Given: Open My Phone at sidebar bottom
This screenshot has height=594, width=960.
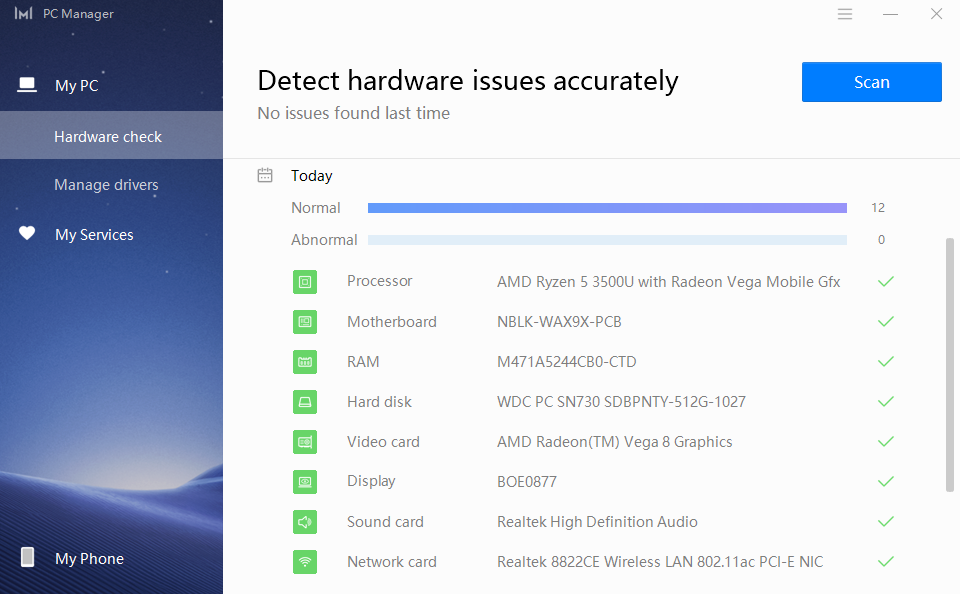Looking at the screenshot, I should (x=89, y=559).
